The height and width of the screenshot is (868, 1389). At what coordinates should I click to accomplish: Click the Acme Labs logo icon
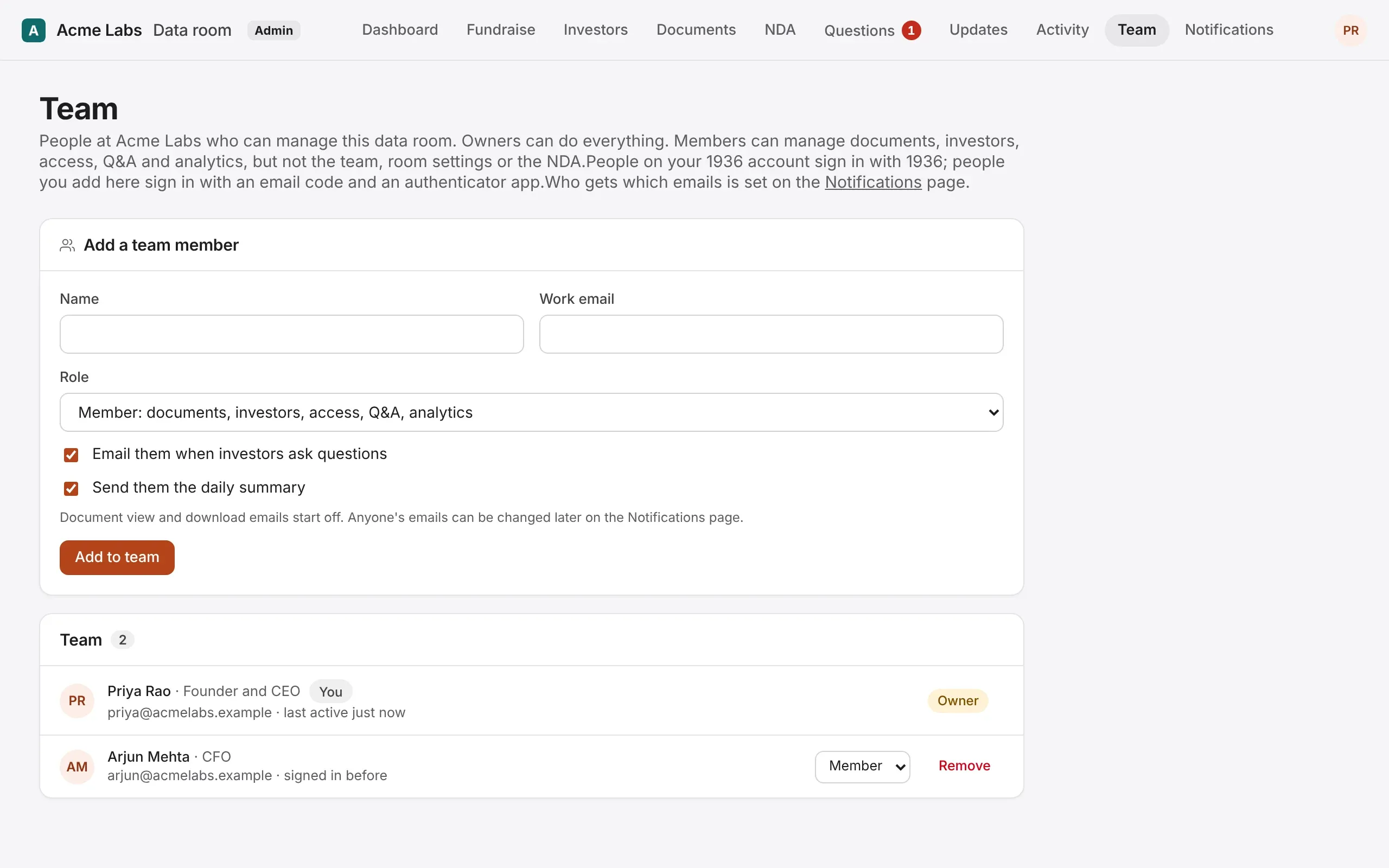click(x=33, y=30)
